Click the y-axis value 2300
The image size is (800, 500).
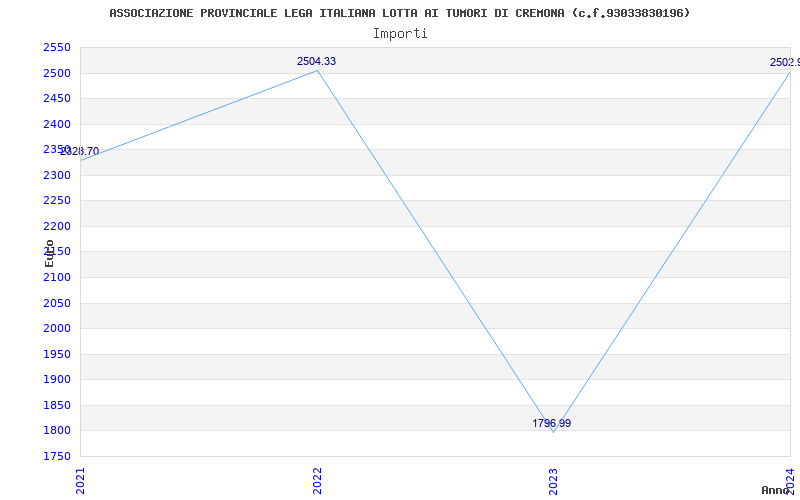57,176
